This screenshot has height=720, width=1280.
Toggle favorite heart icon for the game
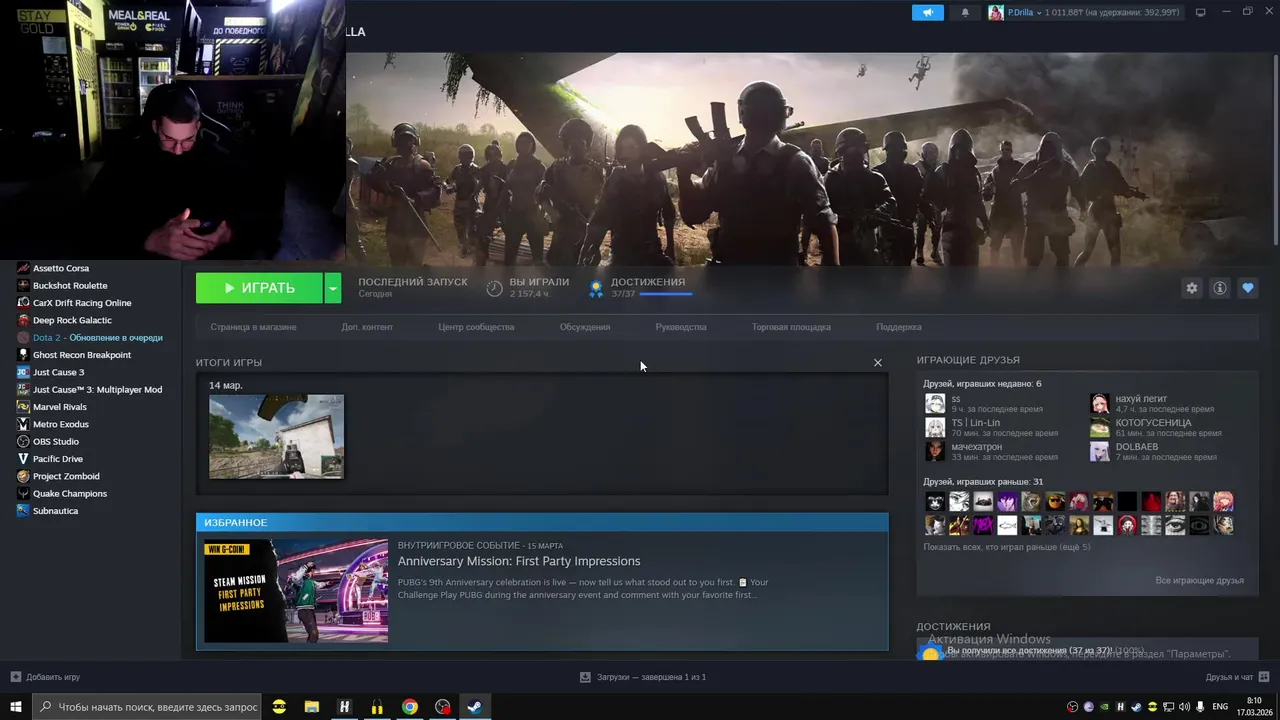click(x=1248, y=288)
